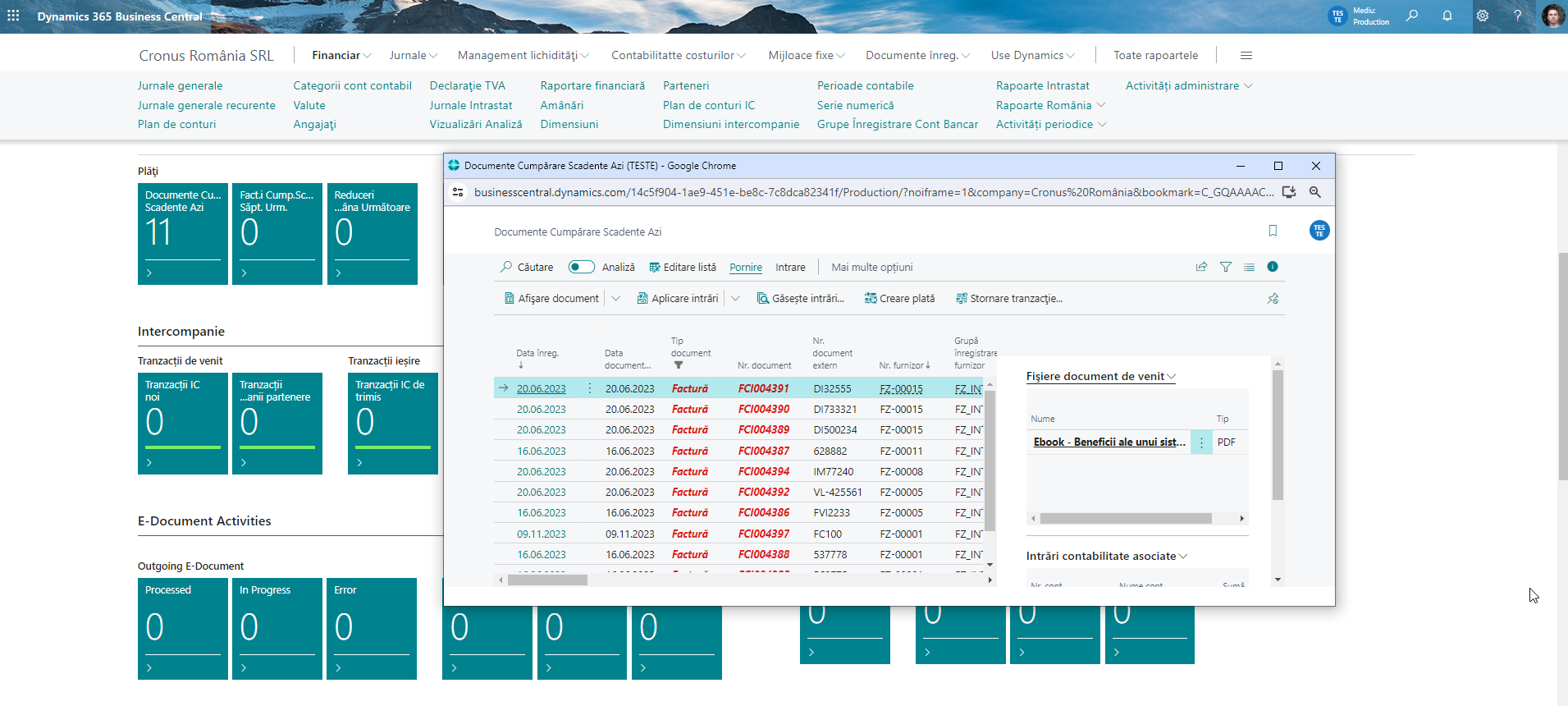Select the Intrare tab
The width and height of the screenshot is (1568, 706).
click(x=790, y=268)
